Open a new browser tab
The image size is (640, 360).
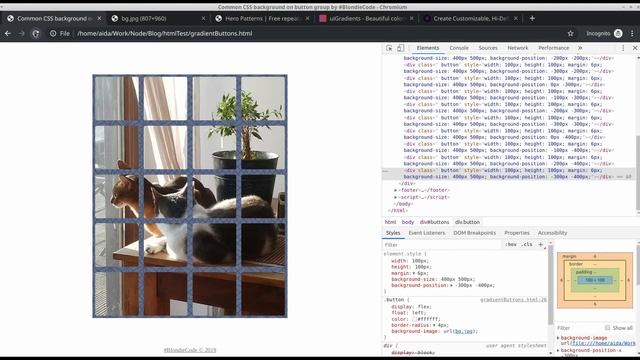click(532, 18)
